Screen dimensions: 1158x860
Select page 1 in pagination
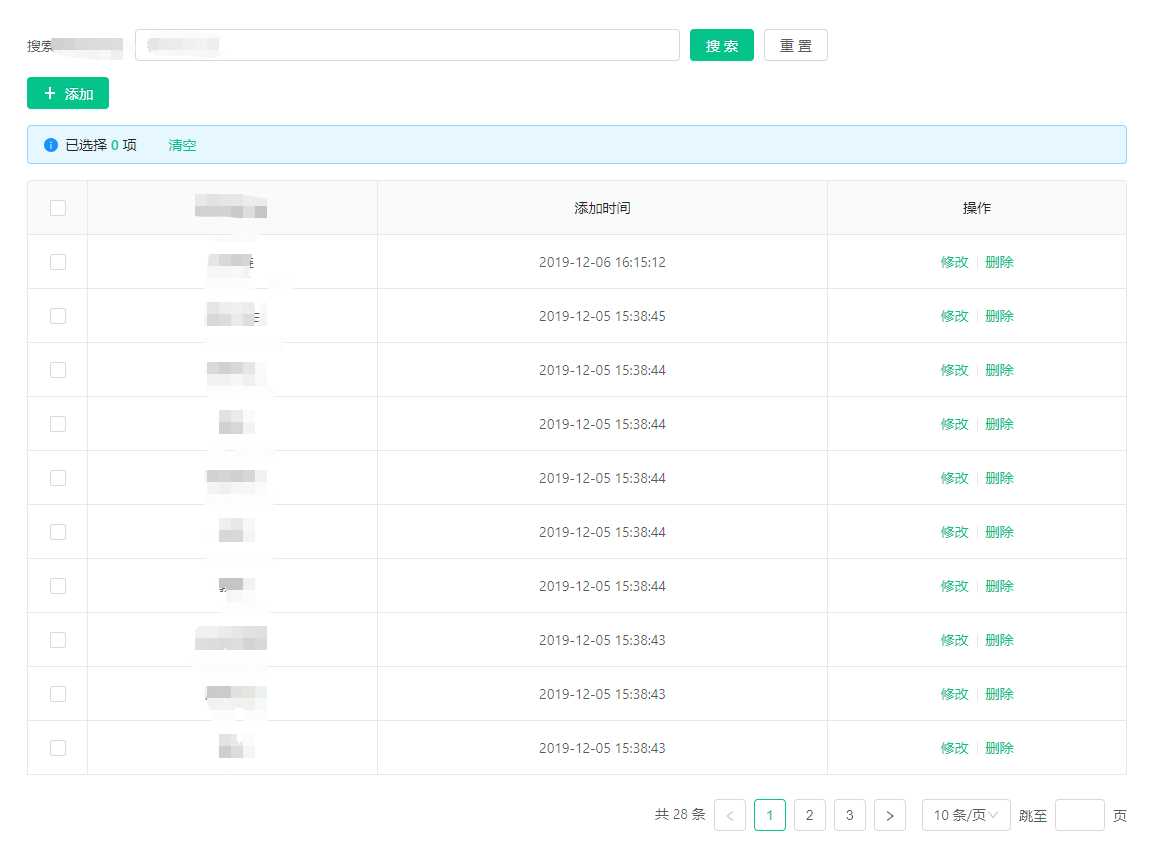tap(770, 815)
